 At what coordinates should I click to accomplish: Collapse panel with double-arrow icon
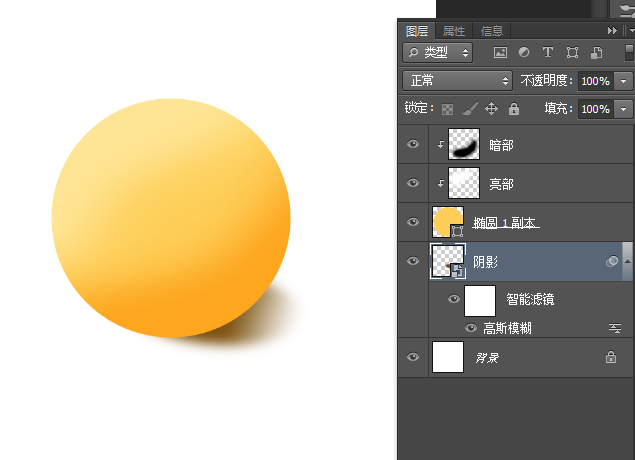(x=612, y=31)
